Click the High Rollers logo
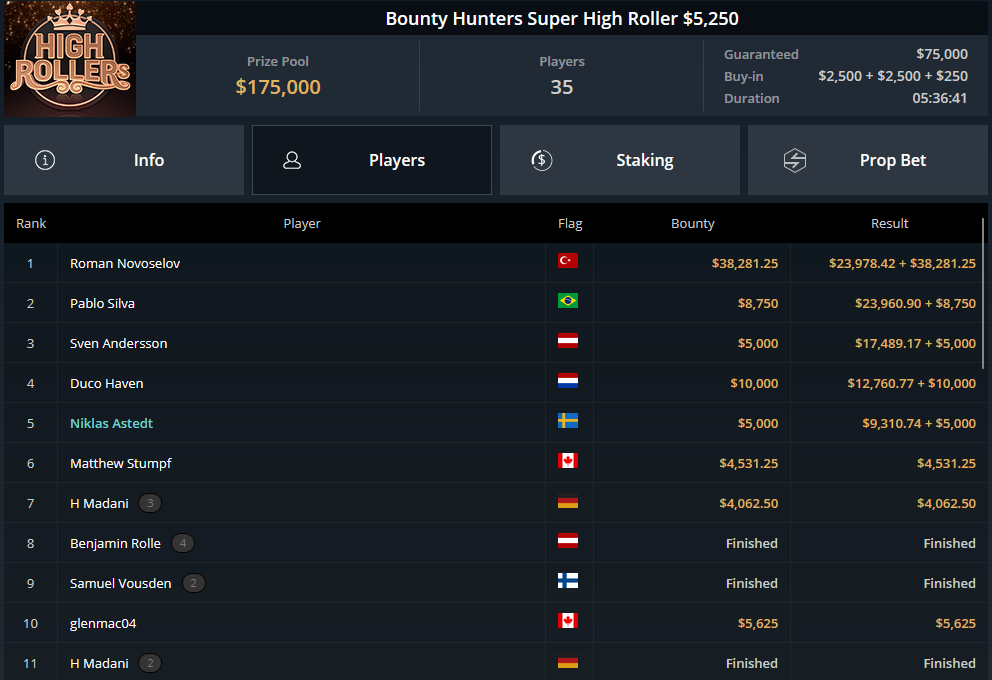Viewport: 992px width, 680px height. 70,58
